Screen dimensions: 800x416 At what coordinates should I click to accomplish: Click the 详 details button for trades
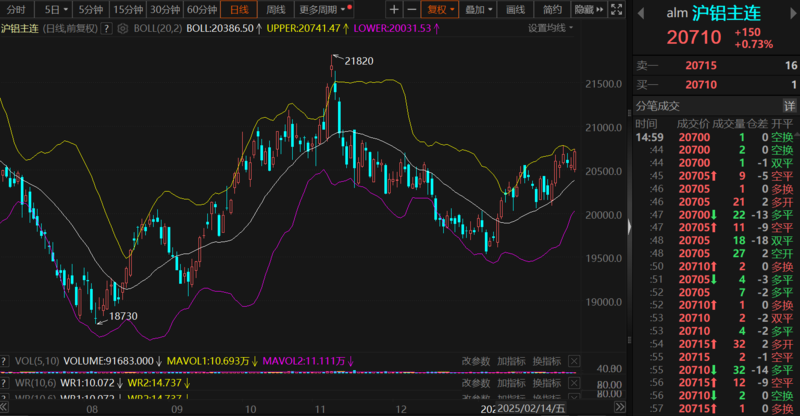point(789,106)
